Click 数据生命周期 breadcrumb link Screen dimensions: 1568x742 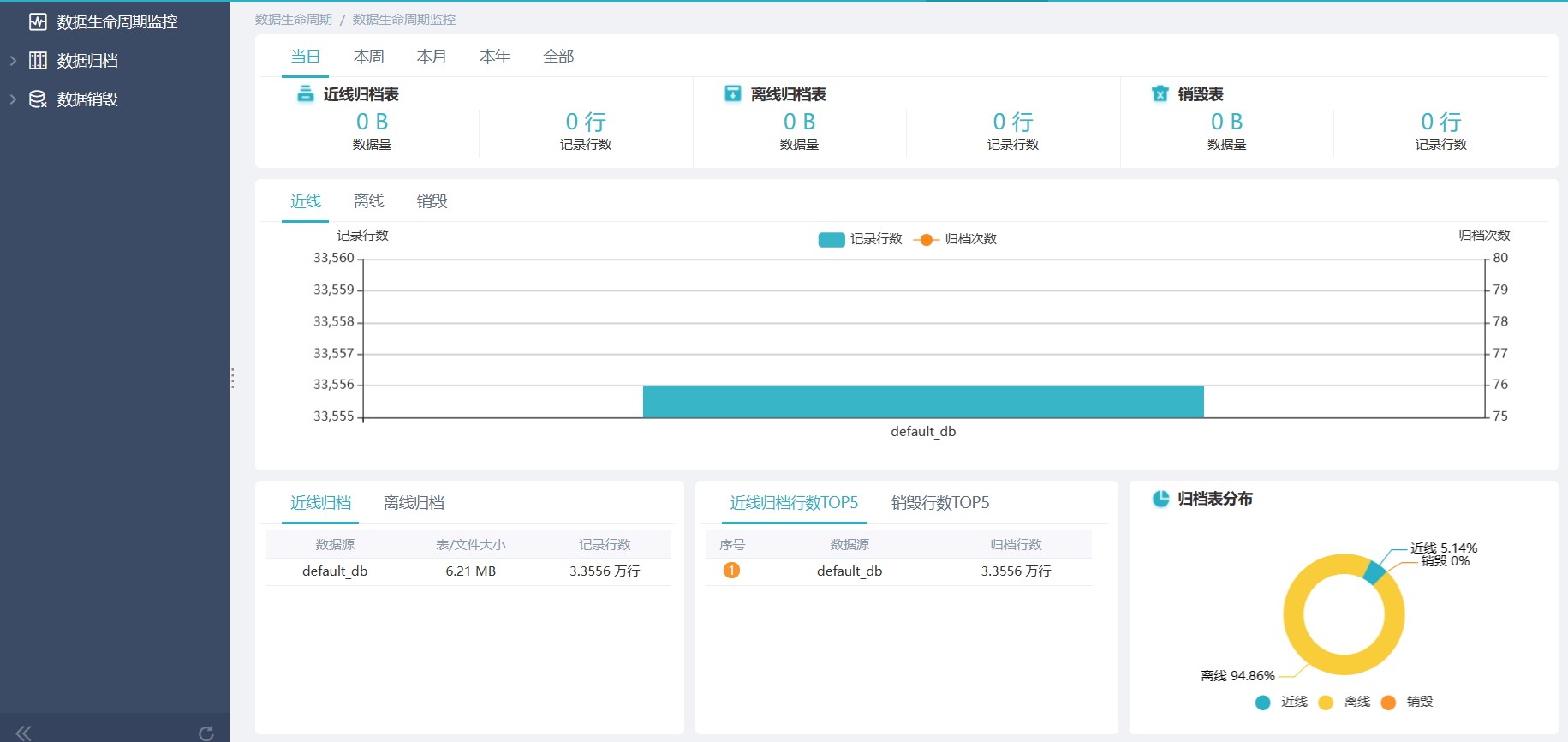(x=293, y=19)
